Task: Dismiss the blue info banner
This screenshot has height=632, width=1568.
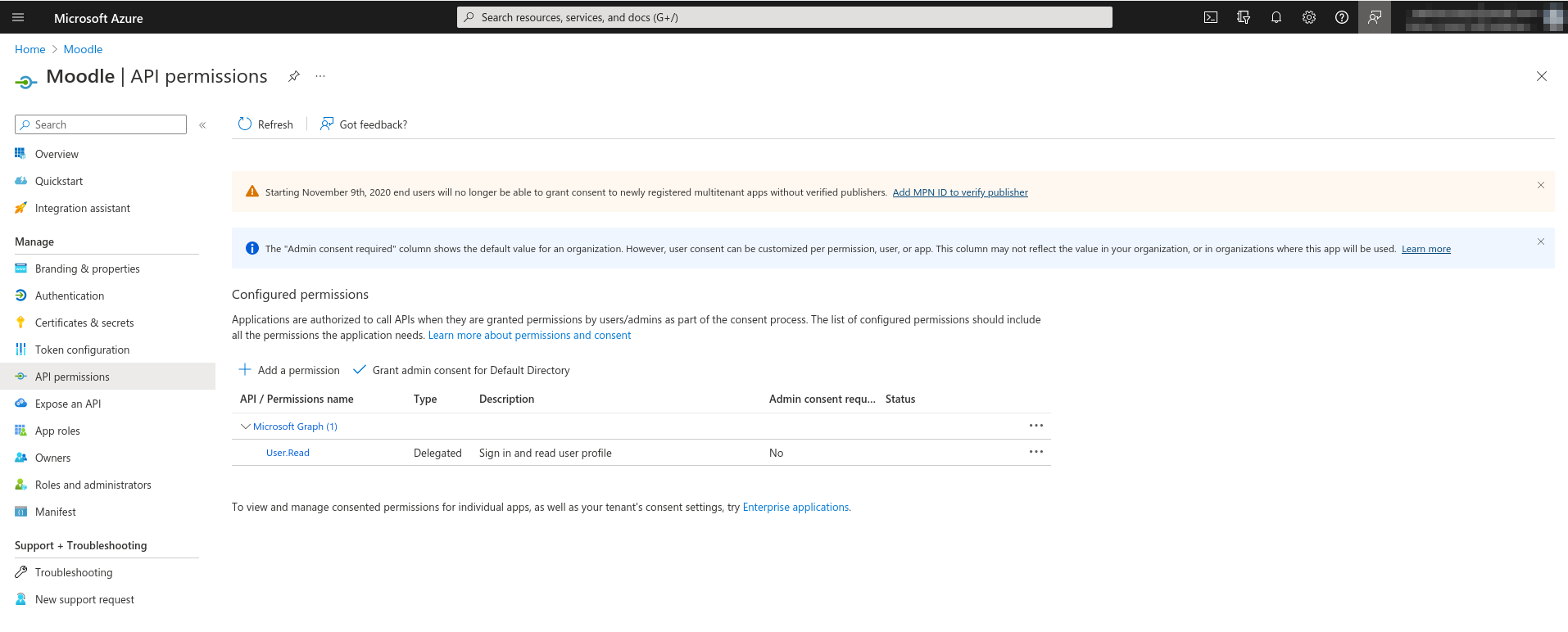Action: click(1541, 242)
